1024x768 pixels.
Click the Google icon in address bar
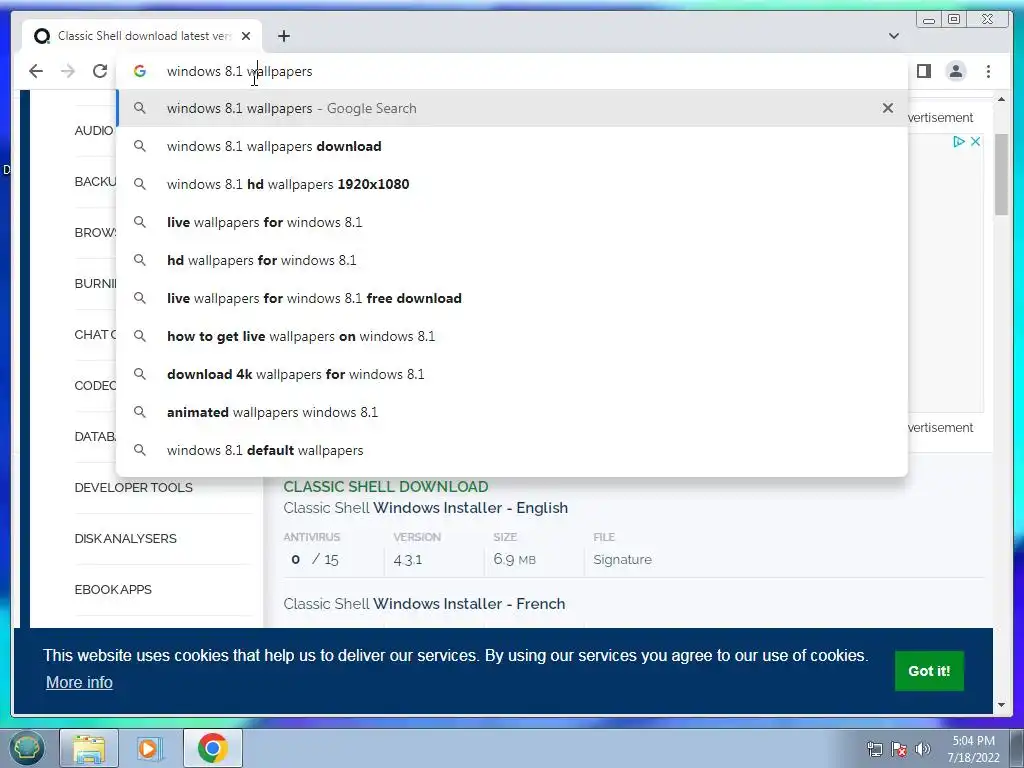pos(140,71)
